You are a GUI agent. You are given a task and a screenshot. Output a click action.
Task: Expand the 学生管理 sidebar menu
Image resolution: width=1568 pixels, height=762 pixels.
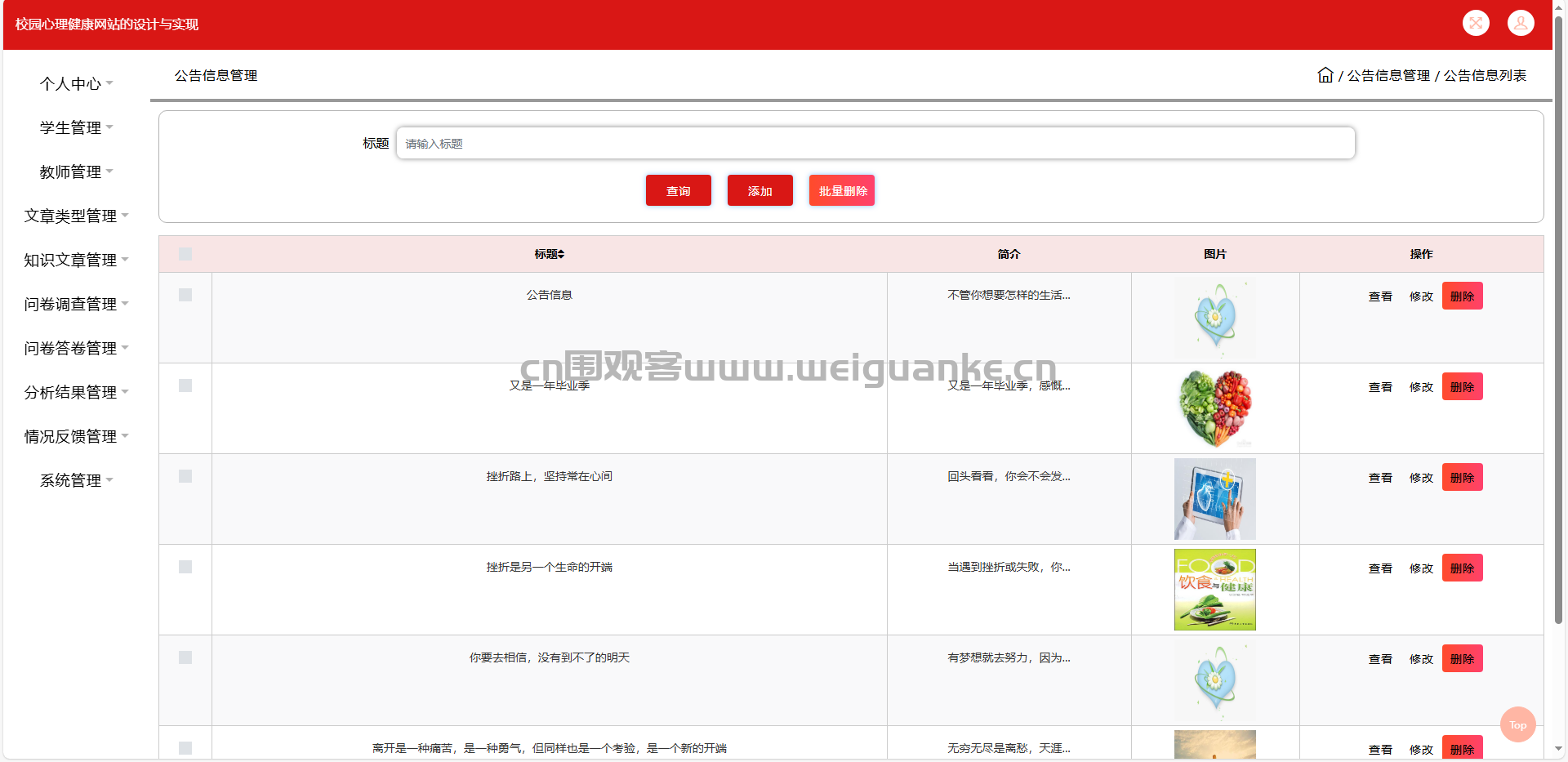pyautogui.click(x=76, y=127)
